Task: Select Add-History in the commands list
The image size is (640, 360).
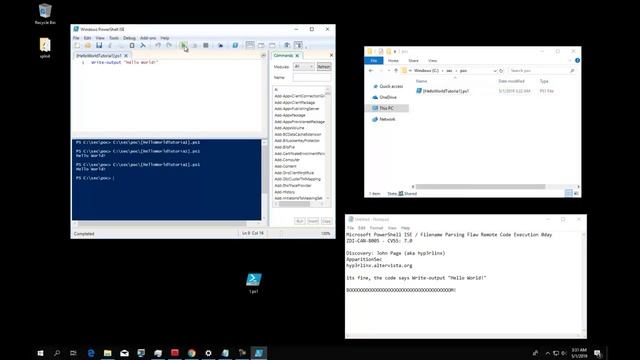Action: tap(285, 192)
